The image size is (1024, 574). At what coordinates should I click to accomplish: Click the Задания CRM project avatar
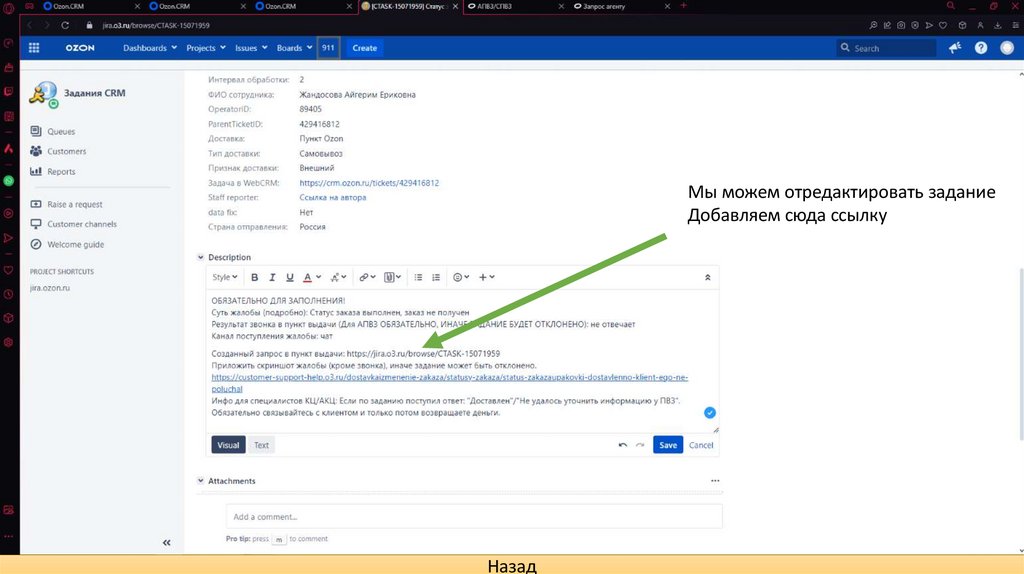44,94
